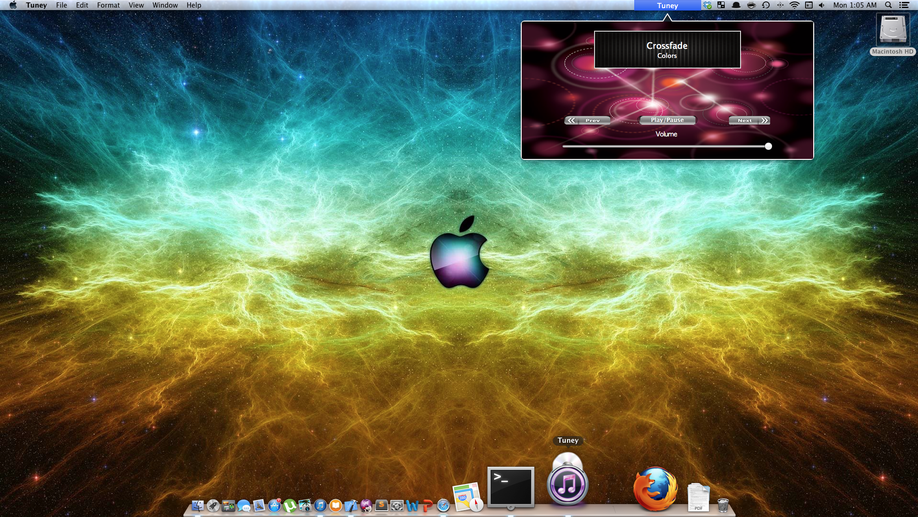Click the Tuney menu bar status item
Viewport: 918px width, 517px height.
[667, 5]
